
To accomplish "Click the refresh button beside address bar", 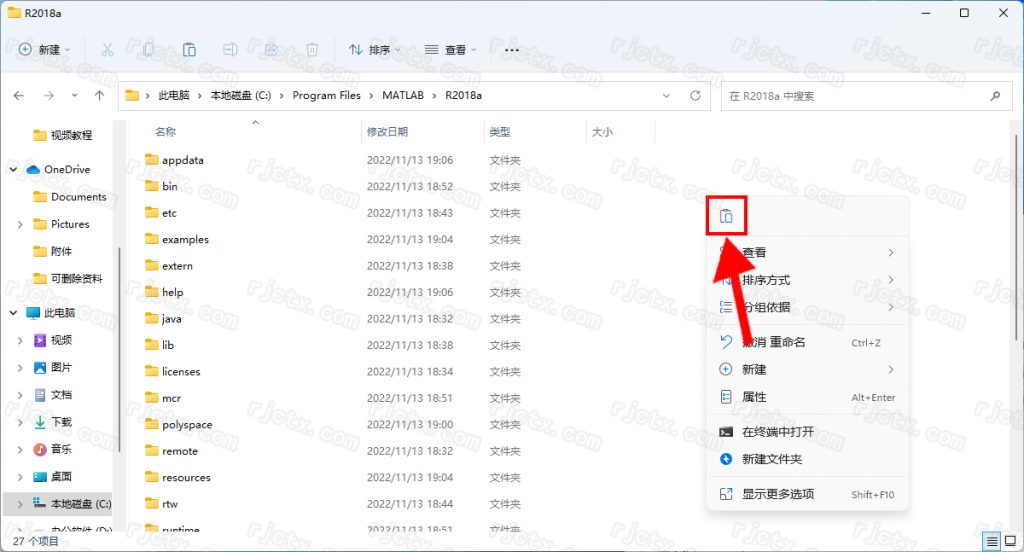I will pyautogui.click(x=695, y=96).
